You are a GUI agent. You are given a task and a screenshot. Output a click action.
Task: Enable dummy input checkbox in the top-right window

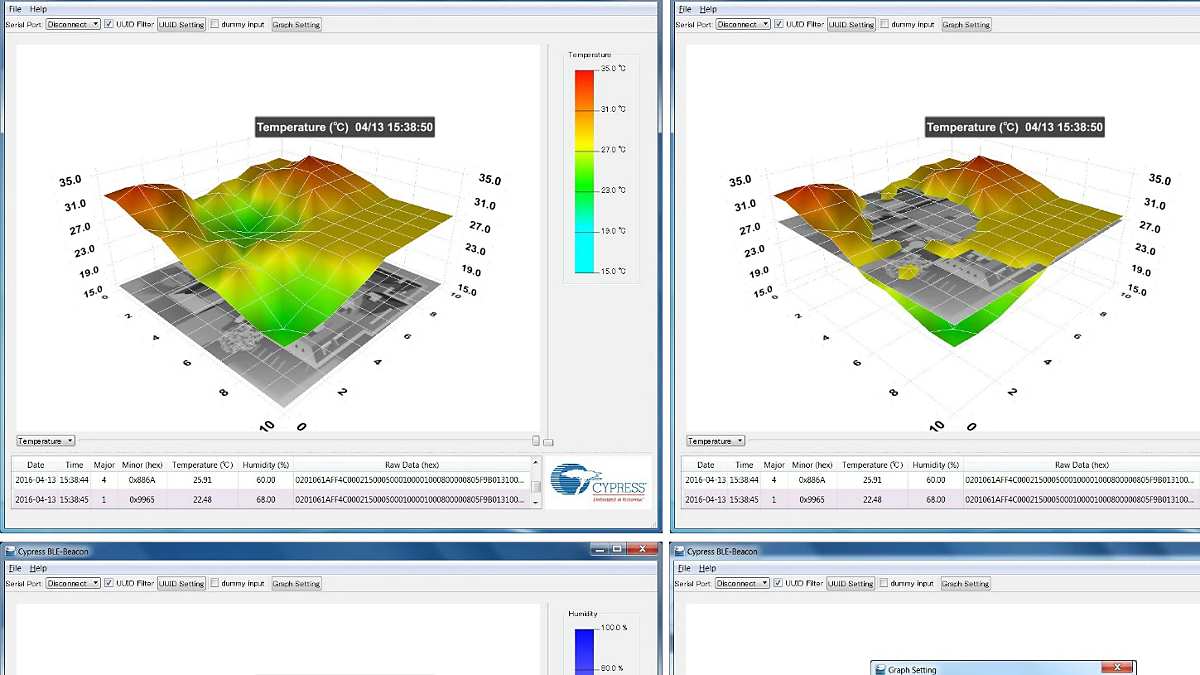coord(885,24)
